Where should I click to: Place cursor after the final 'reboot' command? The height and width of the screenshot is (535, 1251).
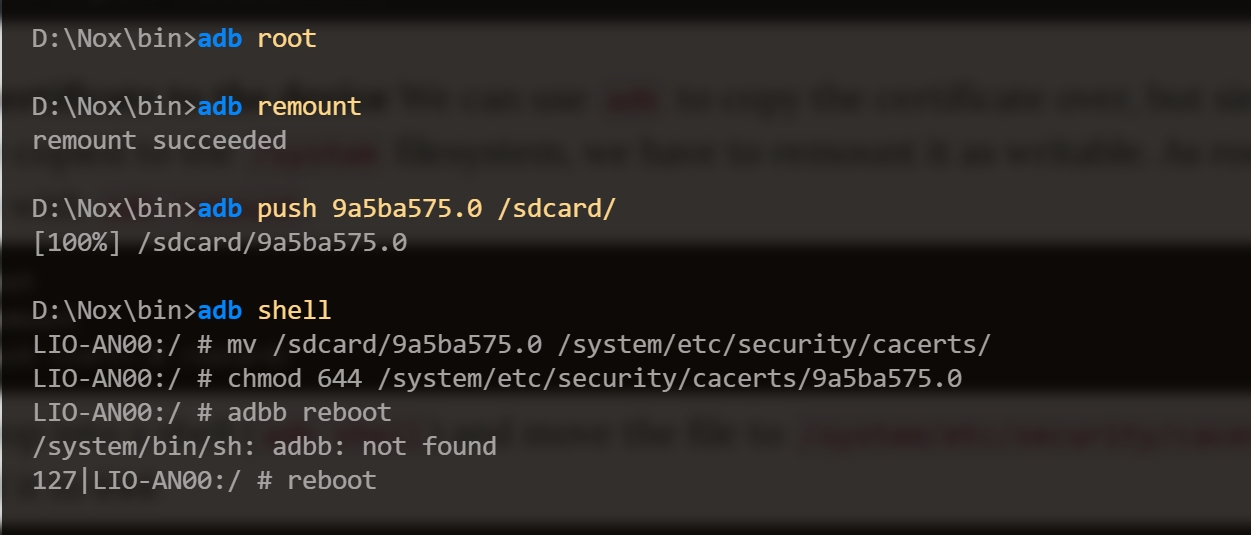pos(377,480)
